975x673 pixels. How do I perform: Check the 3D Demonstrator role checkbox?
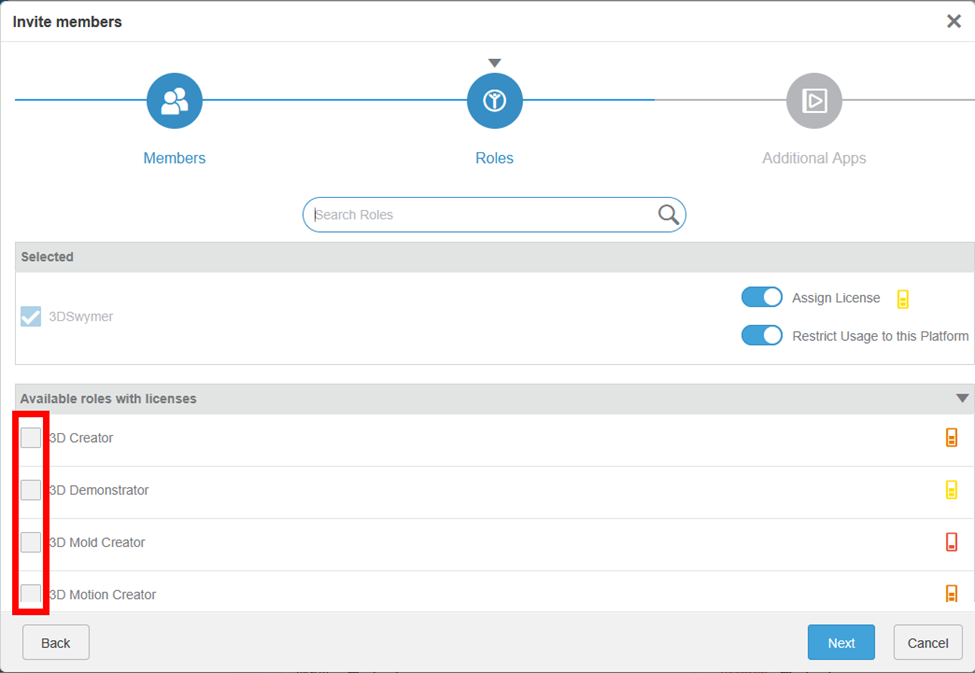[x=31, y=490]
